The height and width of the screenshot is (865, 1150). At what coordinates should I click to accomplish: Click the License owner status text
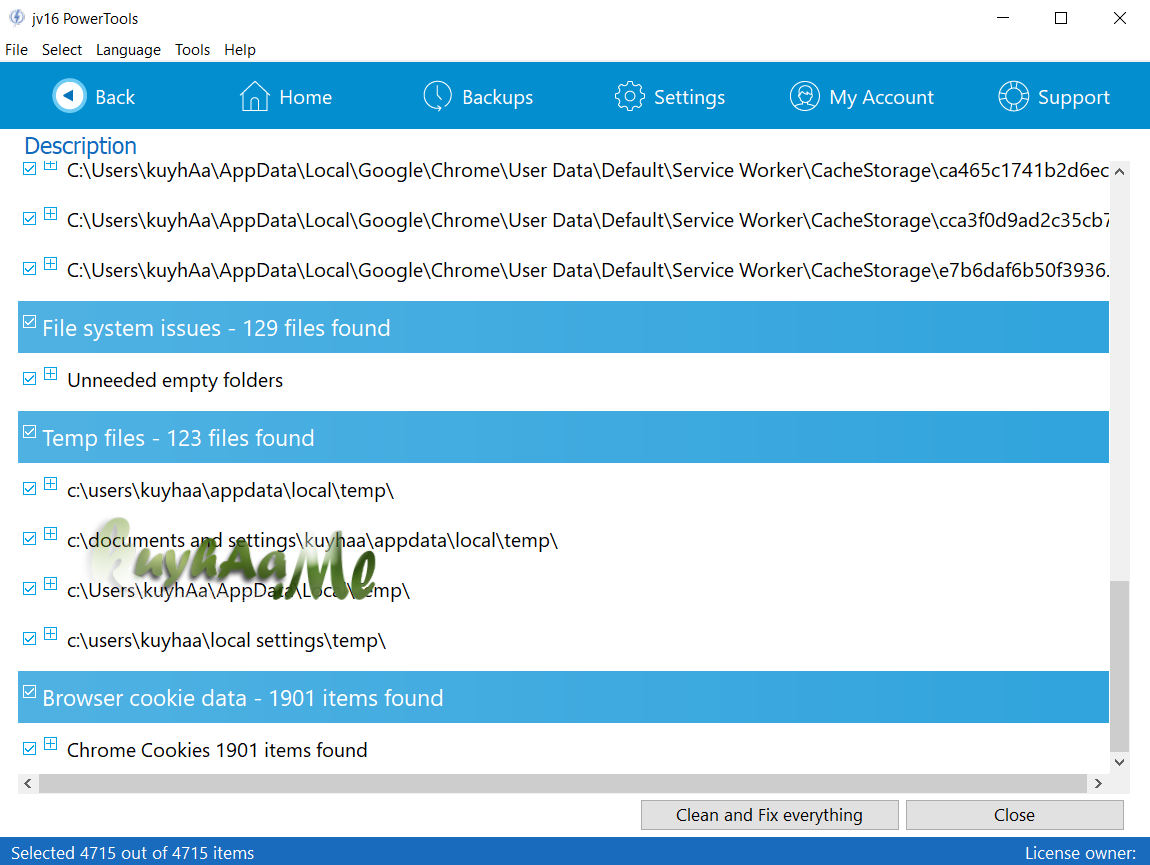[x=1080, y=853]
